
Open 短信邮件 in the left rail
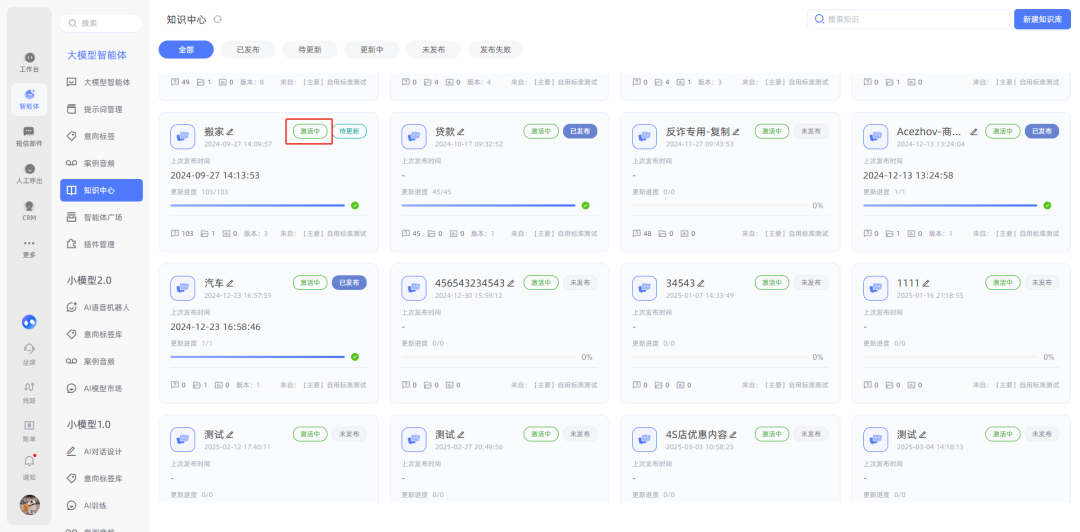[29, 136]
